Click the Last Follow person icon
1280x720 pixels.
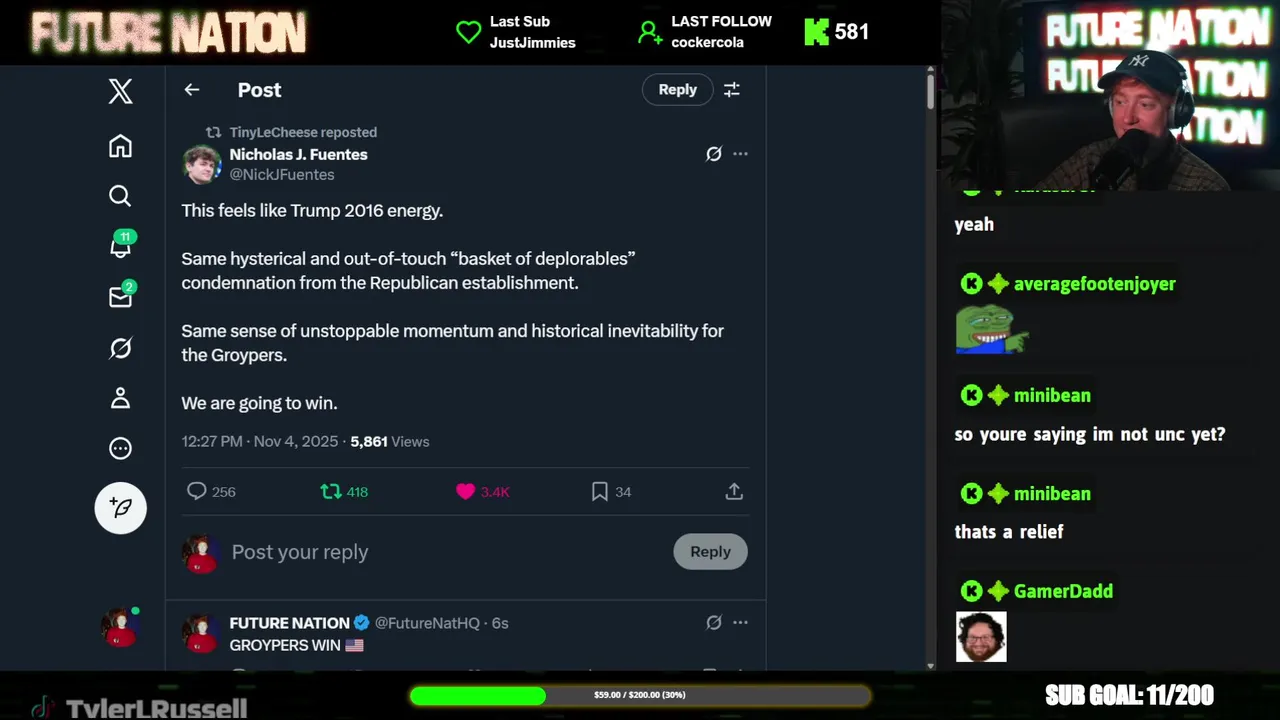pos(650,32)
